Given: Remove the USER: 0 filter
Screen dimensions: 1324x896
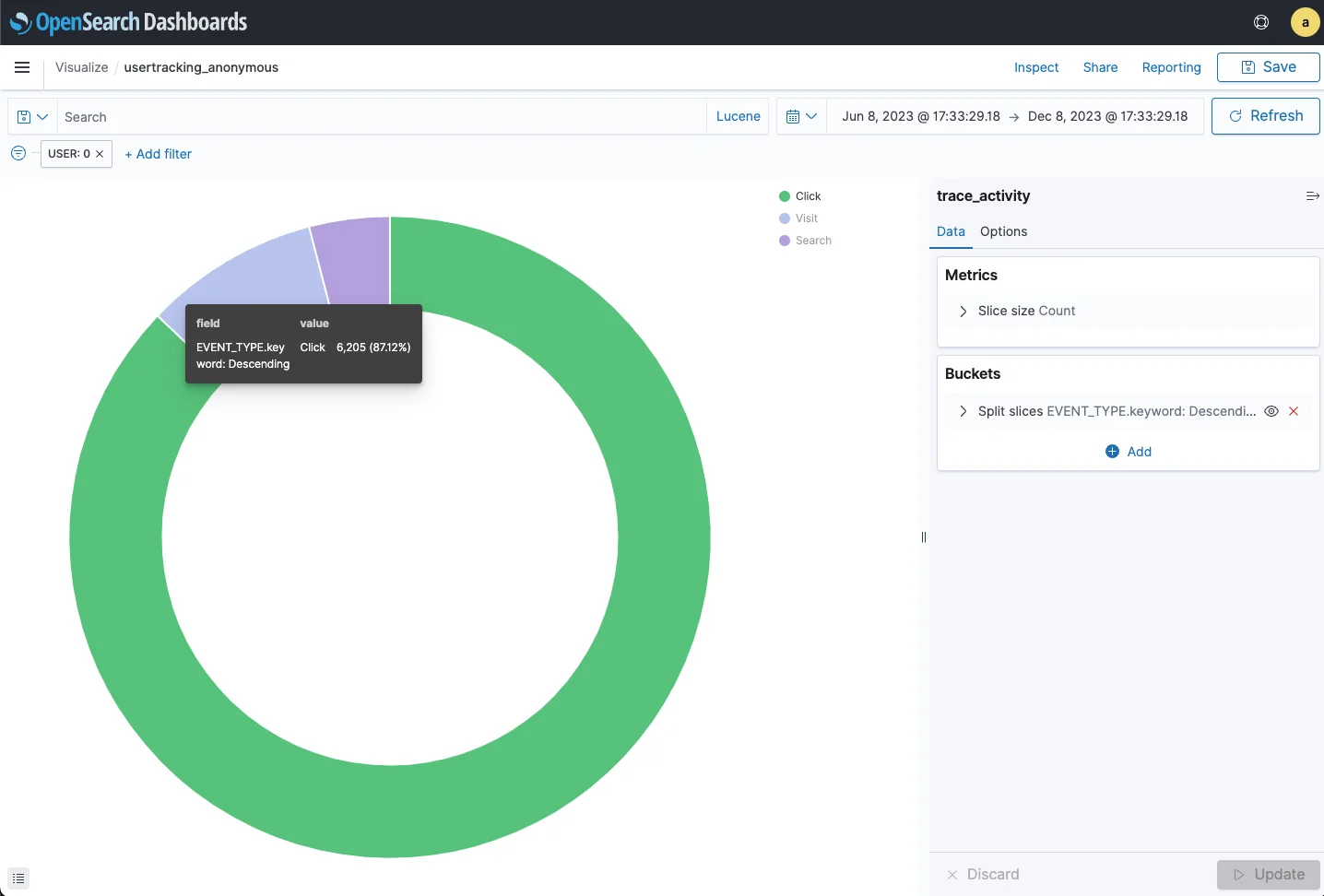Looking at the screenshot, I should [100, 154].
